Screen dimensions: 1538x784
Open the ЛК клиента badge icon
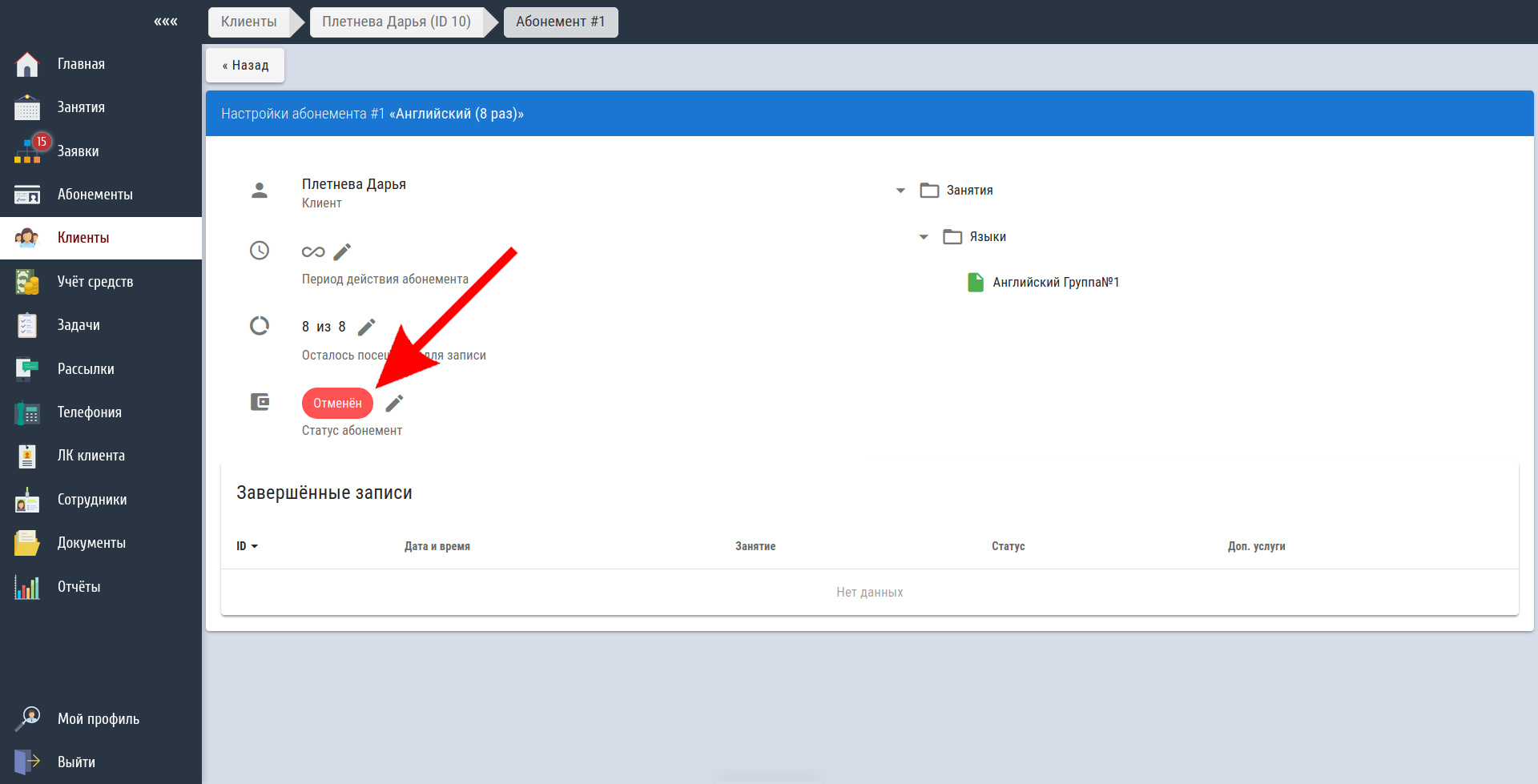coord(27,456)
